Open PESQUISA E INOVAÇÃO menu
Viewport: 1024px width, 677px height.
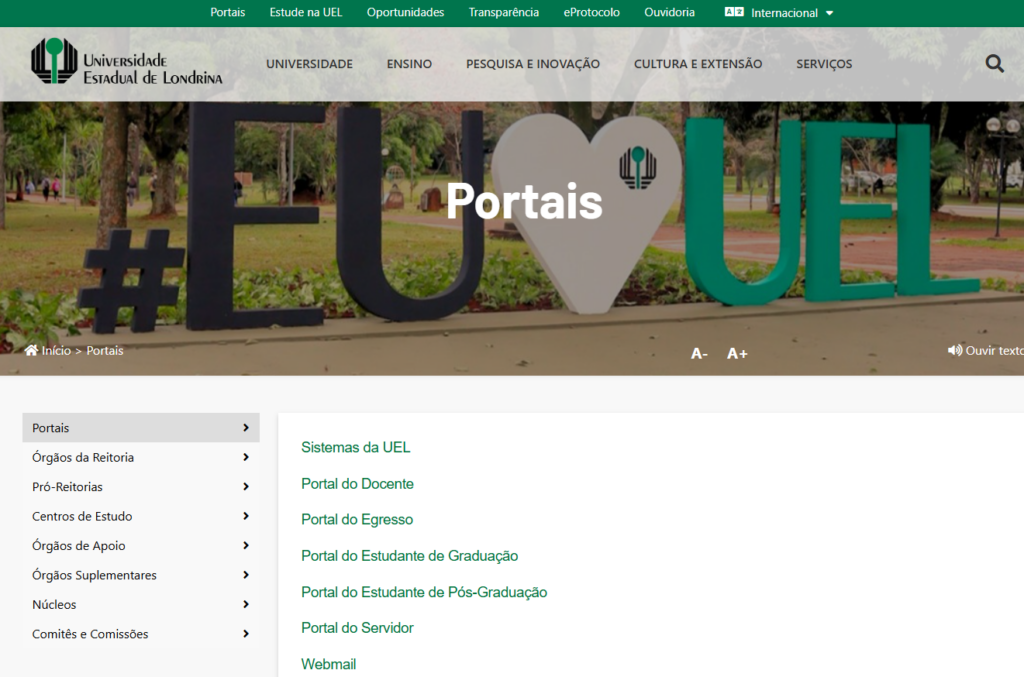click(532, 64)
